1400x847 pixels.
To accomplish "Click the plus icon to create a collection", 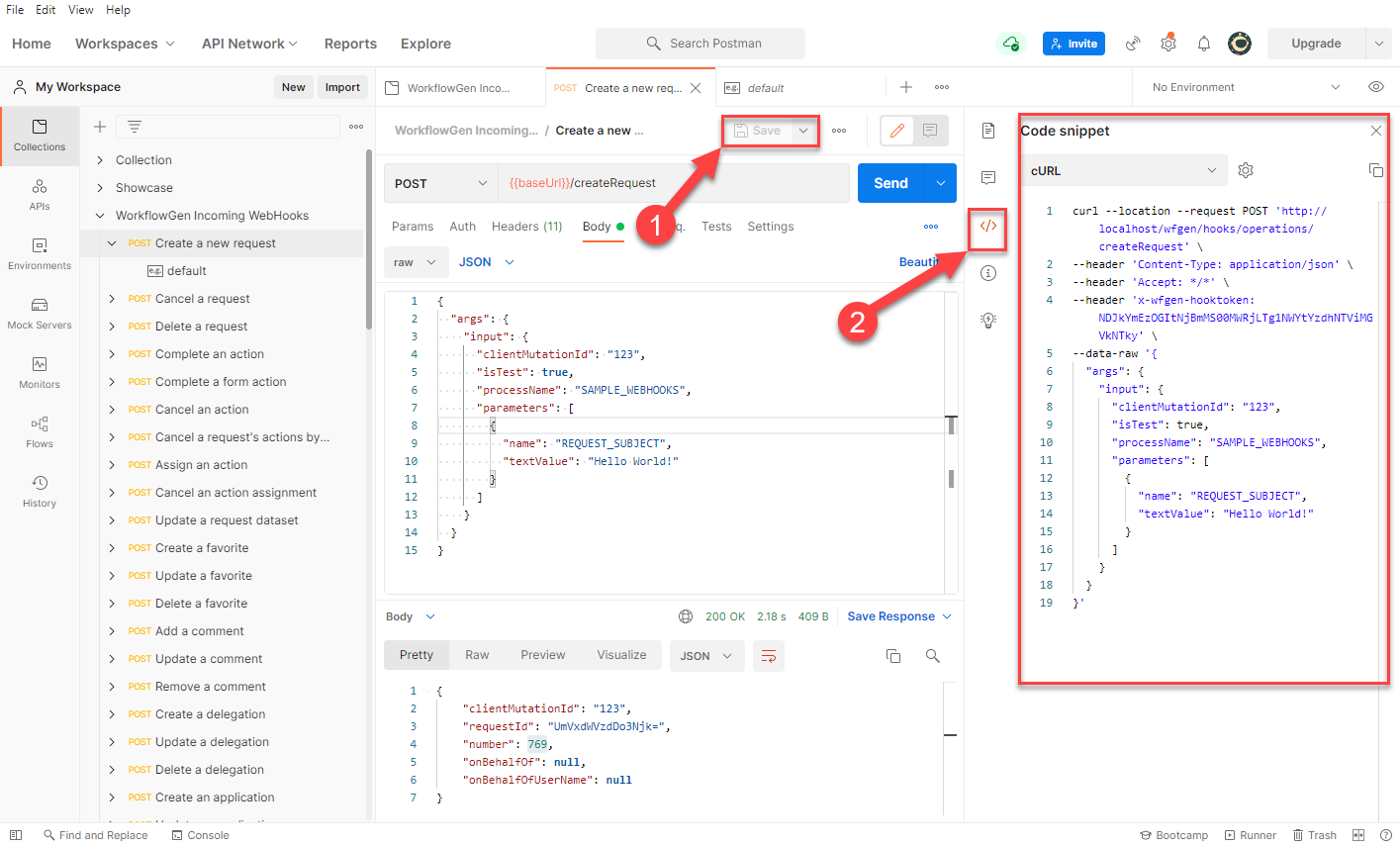I will coord(100,127).
